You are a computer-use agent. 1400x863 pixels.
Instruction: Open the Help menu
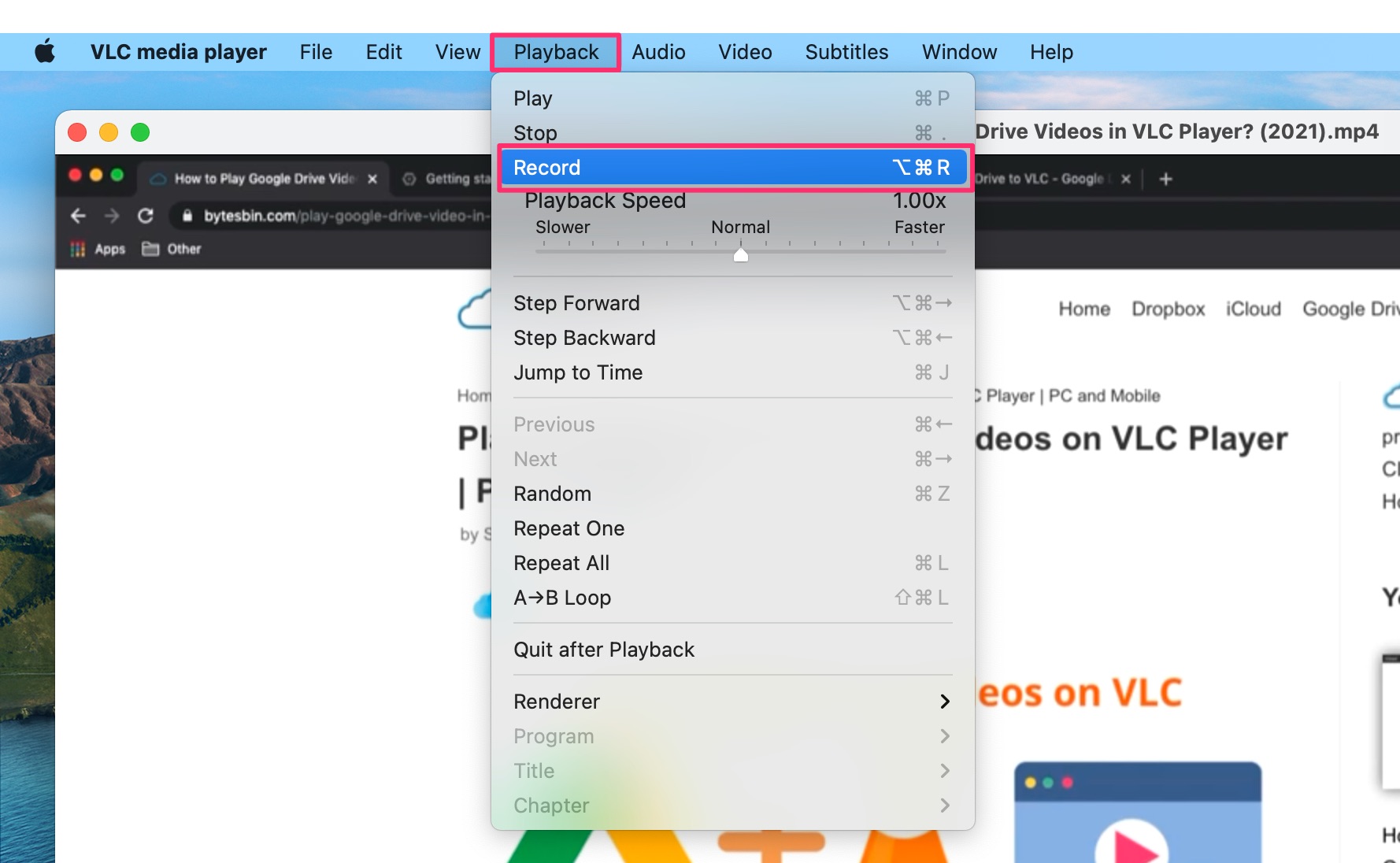pyautogui.click(x=1051, y=52)
